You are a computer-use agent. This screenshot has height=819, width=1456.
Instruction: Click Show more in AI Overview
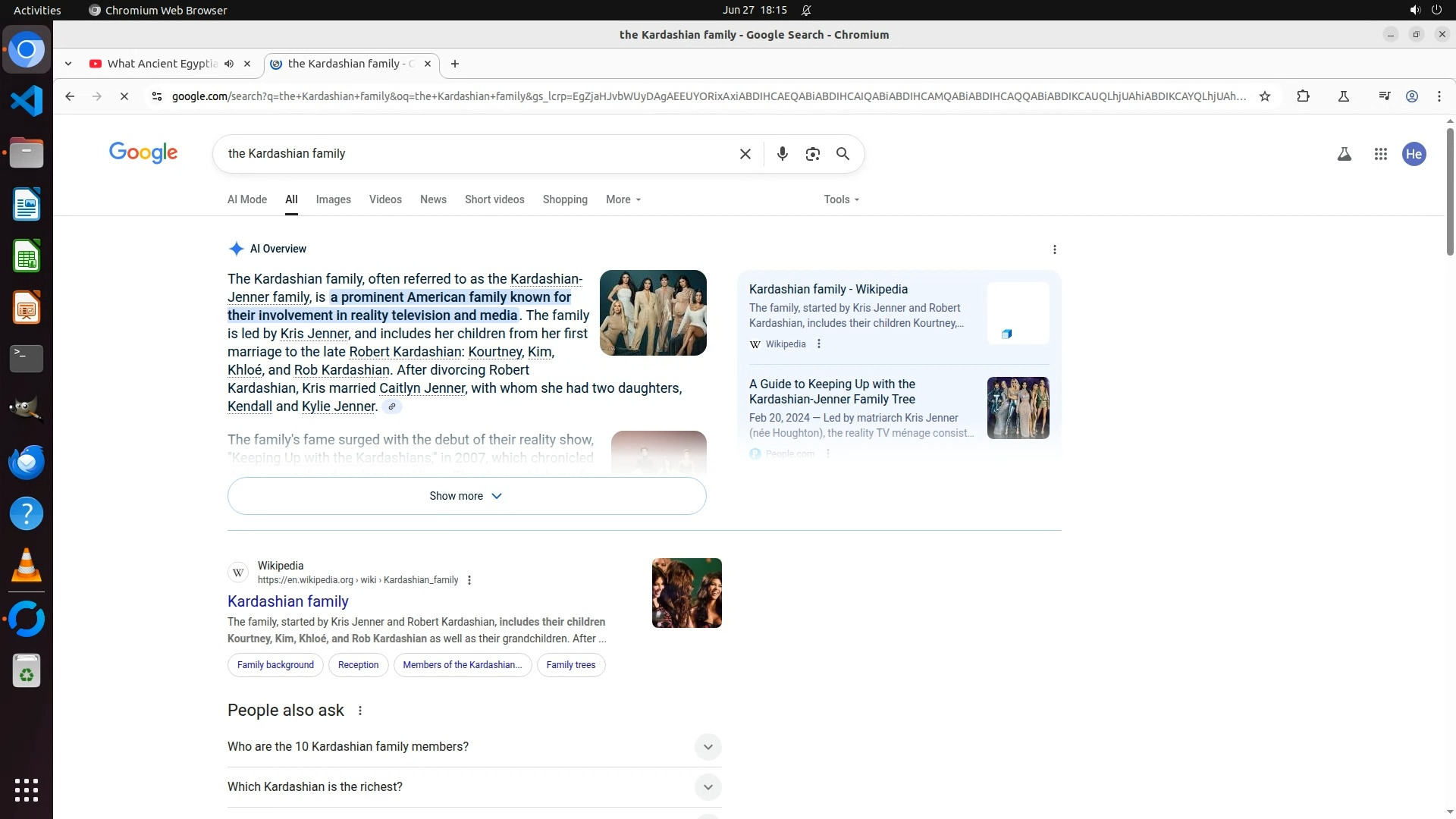tap(466, 496)
